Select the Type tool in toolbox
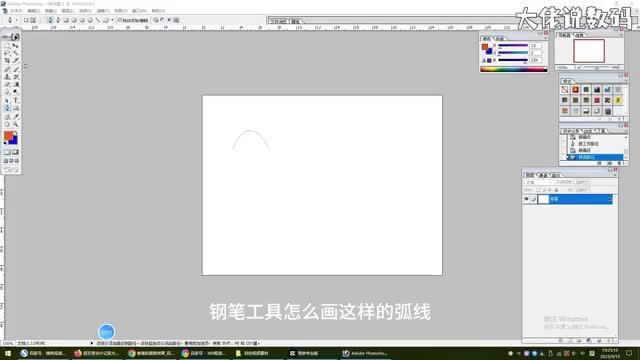This screenshot has height=360, width=640. pos(16,100)
